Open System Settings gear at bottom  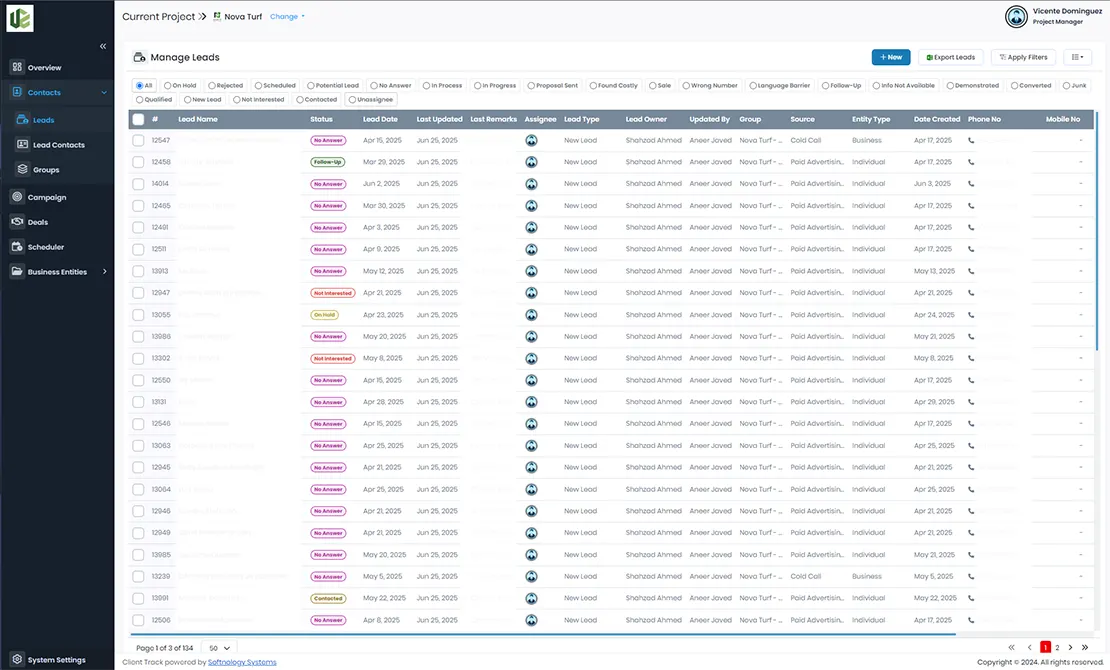(18, 660)
